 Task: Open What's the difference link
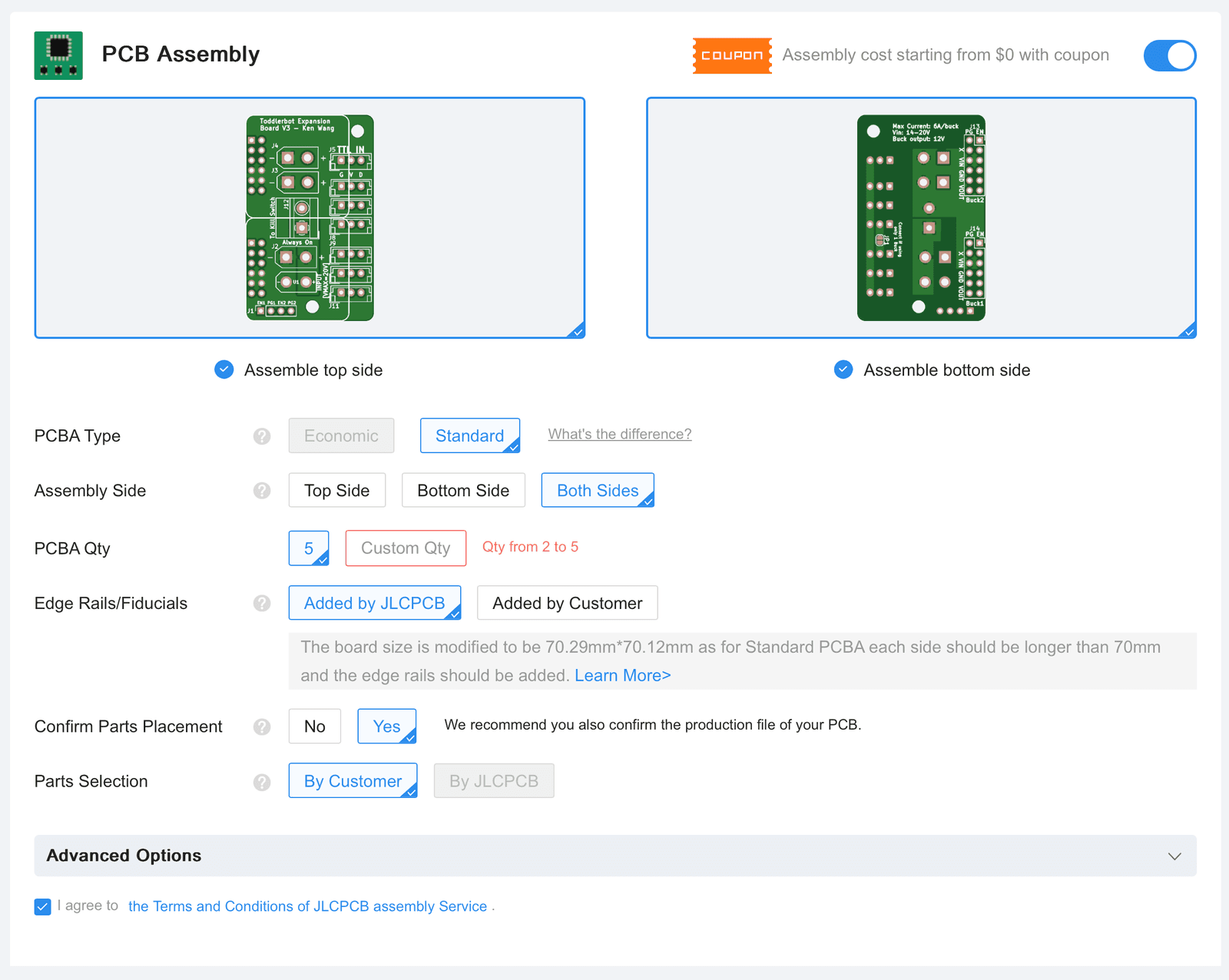[620, 434]
